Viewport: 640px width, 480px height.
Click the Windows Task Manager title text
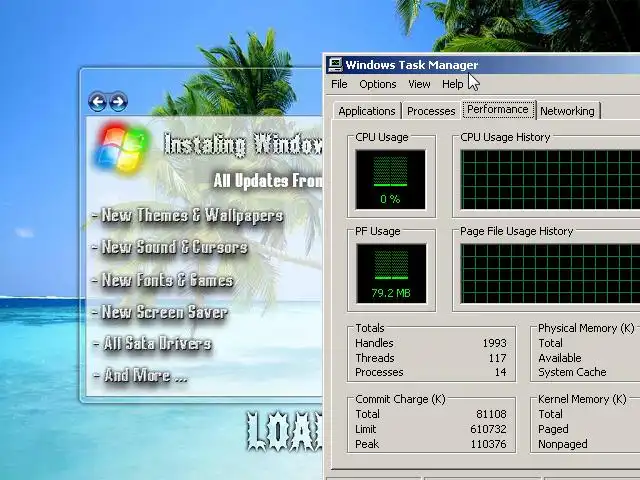point(411,65)
